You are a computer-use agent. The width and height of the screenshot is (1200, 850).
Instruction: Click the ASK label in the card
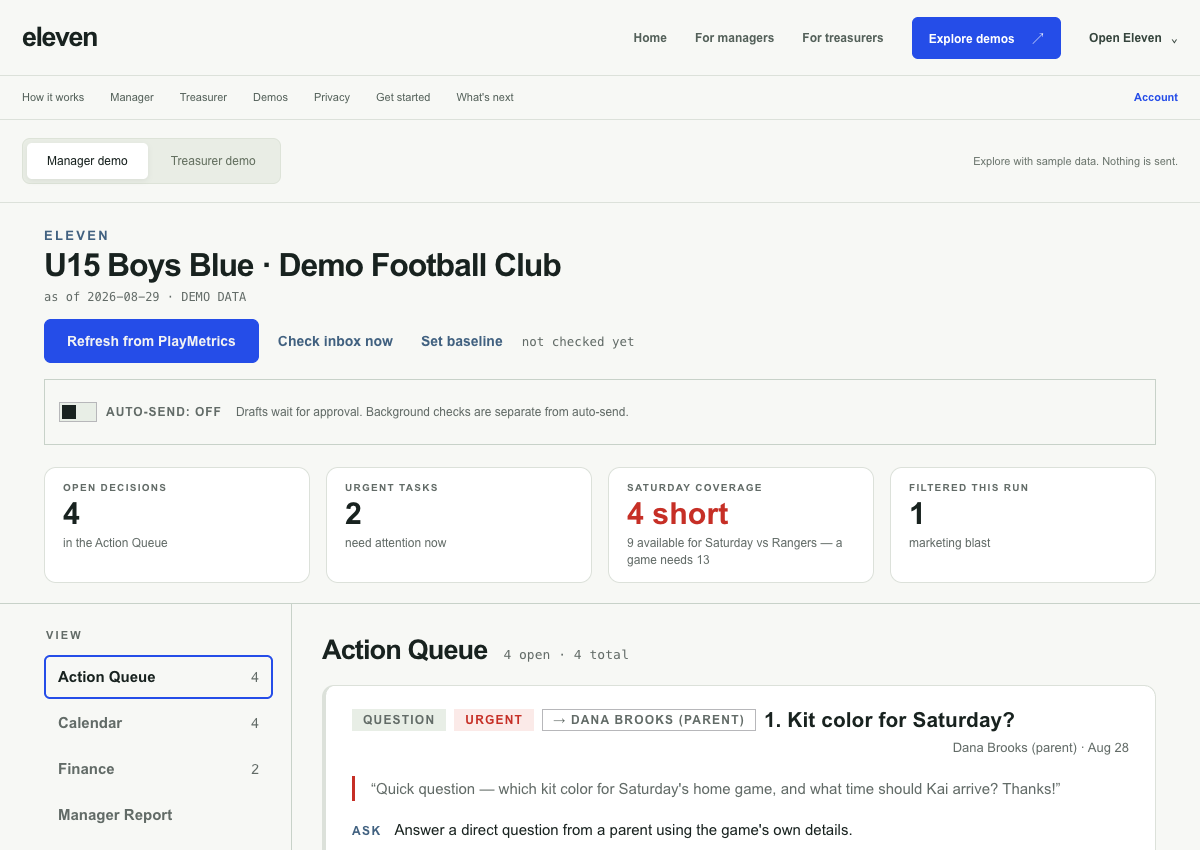367,831
